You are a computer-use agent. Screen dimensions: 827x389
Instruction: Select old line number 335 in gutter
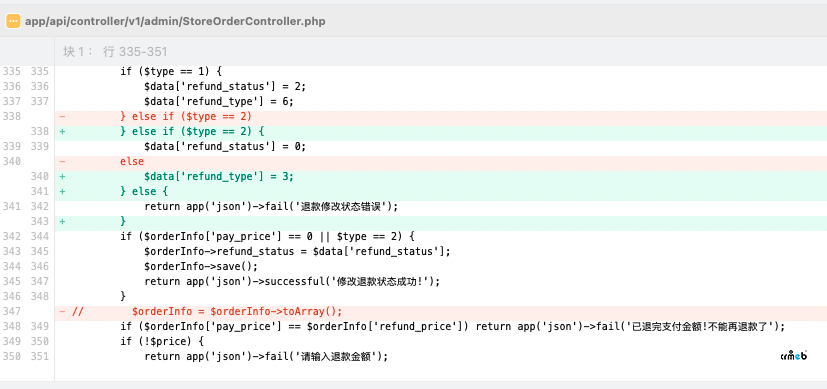coord(12,71)
